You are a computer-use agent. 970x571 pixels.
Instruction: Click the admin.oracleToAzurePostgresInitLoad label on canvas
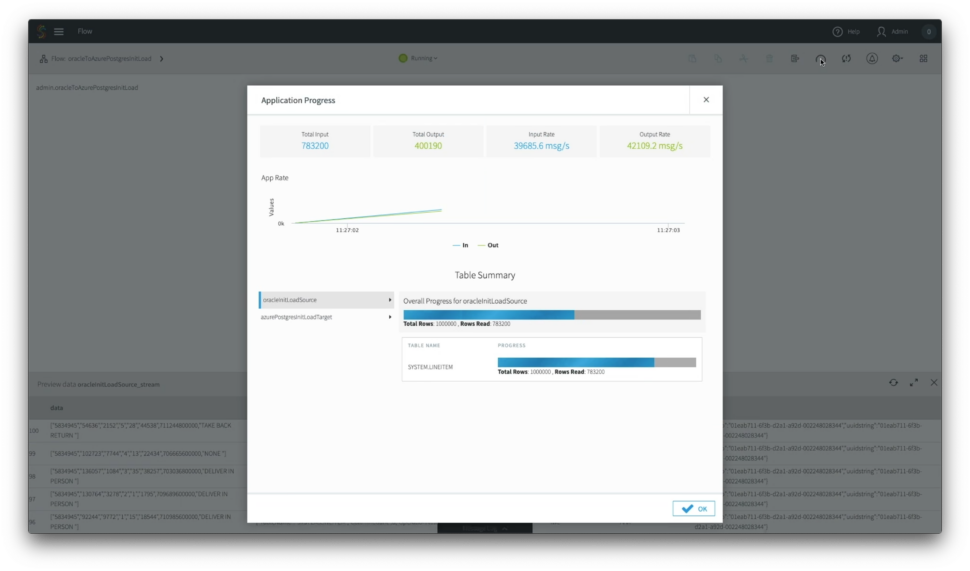point(87,88)
